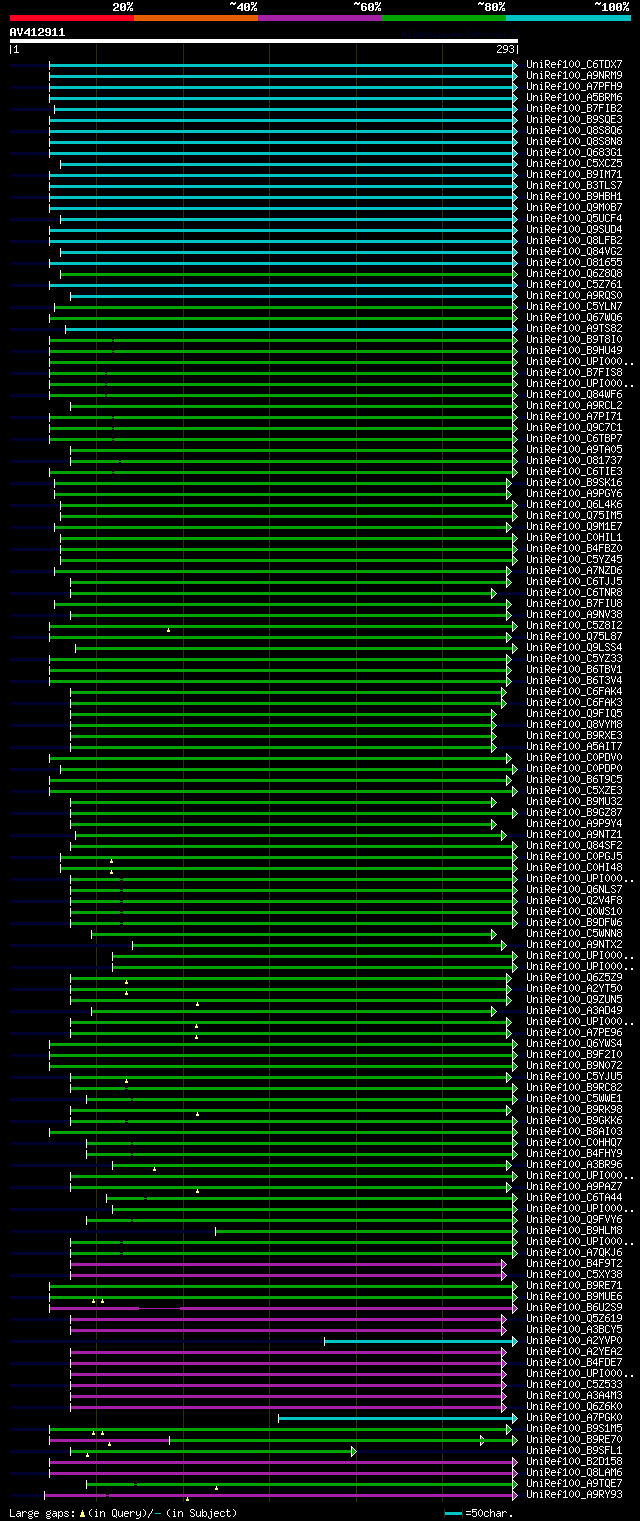Select the UniRef100_Q6L4K6 label

(x=574, y=504)
